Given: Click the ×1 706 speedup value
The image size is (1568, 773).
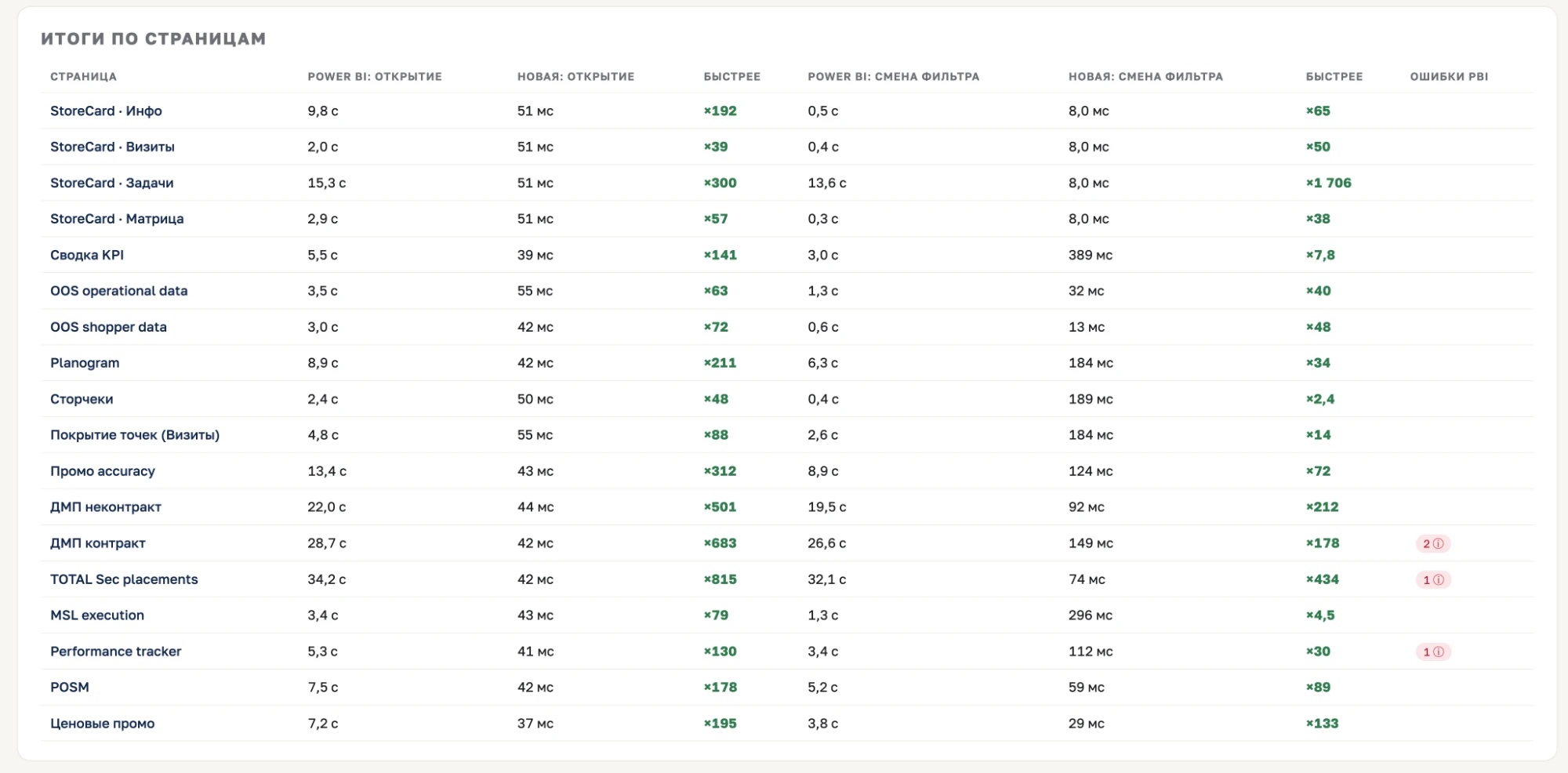Looking at the screenshot, I should click(x=1329, y=183).
